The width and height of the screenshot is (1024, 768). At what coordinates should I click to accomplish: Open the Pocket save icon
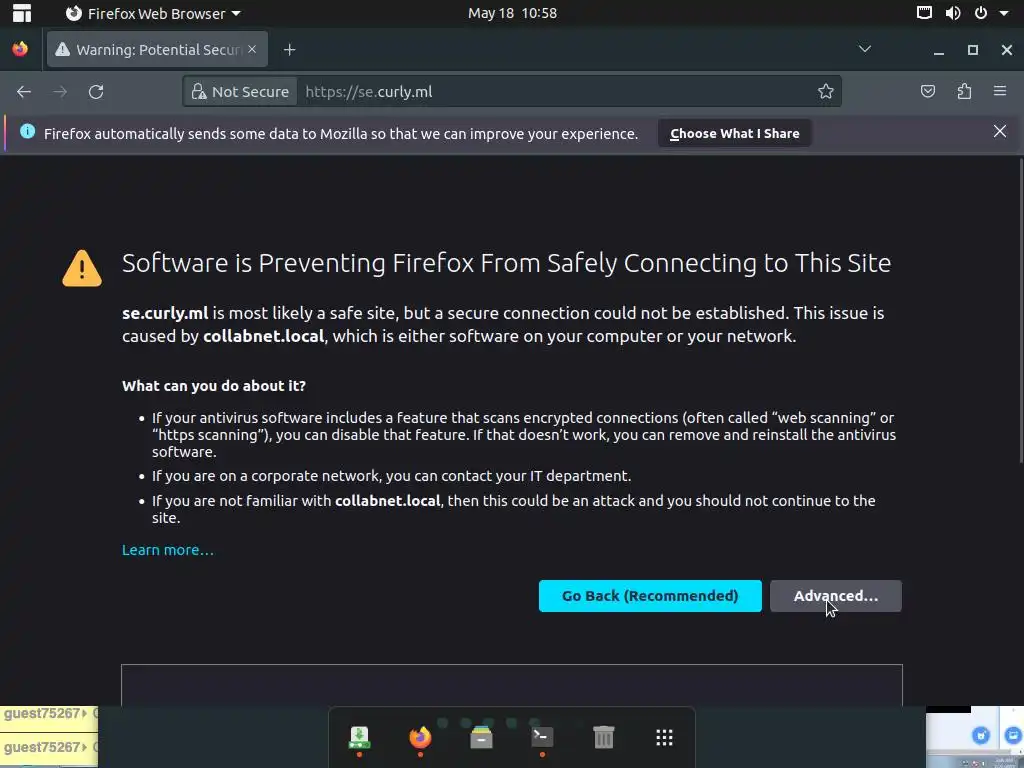927,92
